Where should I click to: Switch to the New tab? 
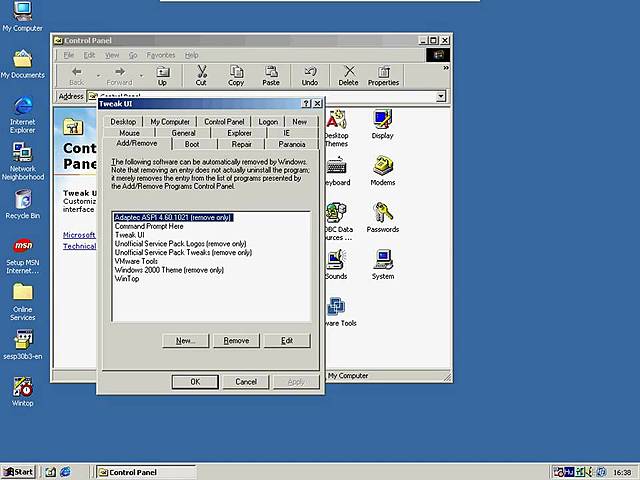(299, 122)
